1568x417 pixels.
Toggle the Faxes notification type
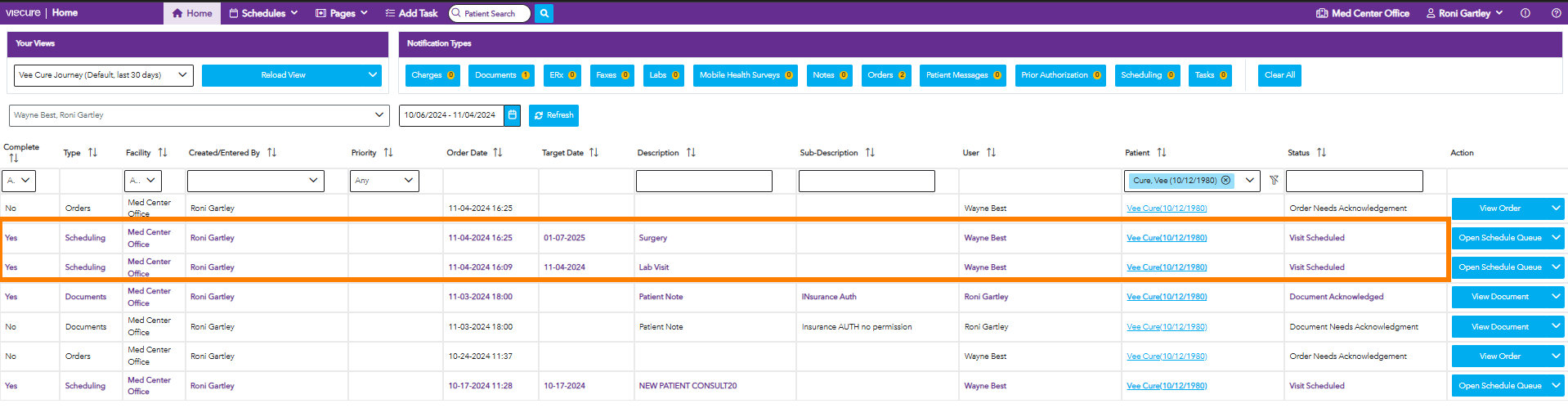[612, 75]
